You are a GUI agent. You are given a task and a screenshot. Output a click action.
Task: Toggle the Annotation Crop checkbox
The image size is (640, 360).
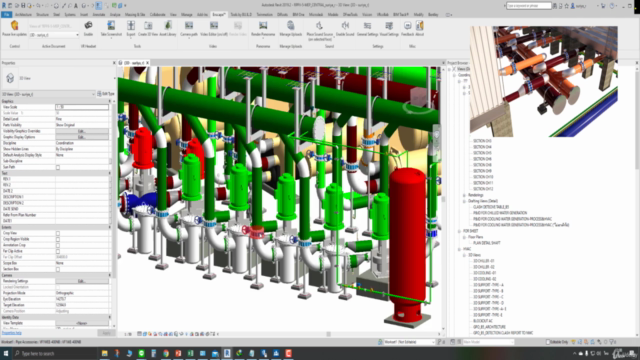(58, 245)
